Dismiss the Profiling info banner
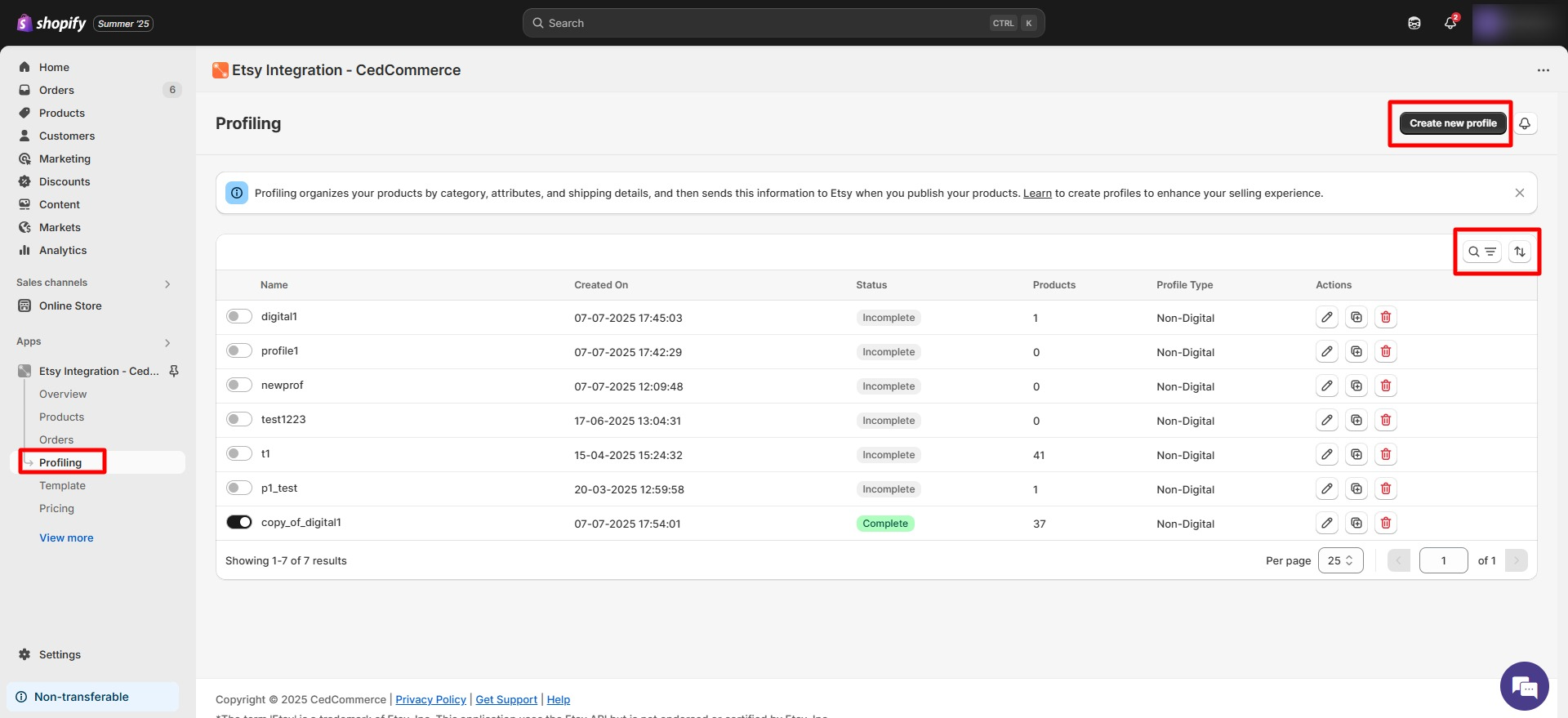The image size is (1568, 718). click(1520, 193)
